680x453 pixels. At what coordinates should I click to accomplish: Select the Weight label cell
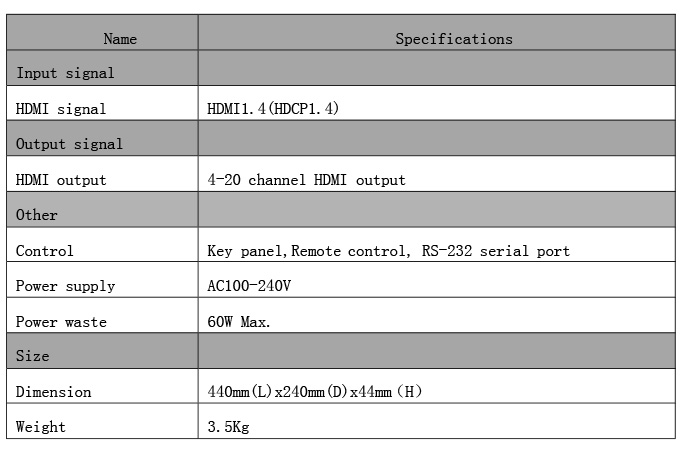pos(41,427)
